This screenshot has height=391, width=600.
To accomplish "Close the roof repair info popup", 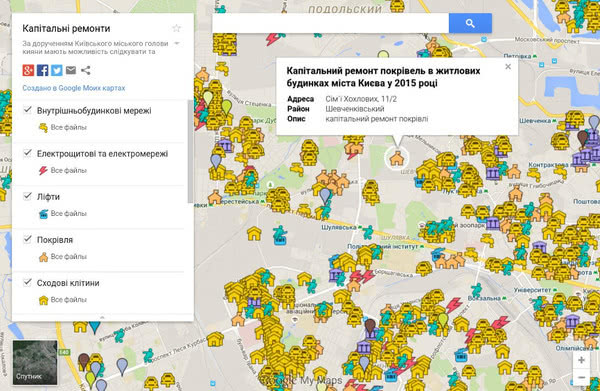I will point(508,67).
